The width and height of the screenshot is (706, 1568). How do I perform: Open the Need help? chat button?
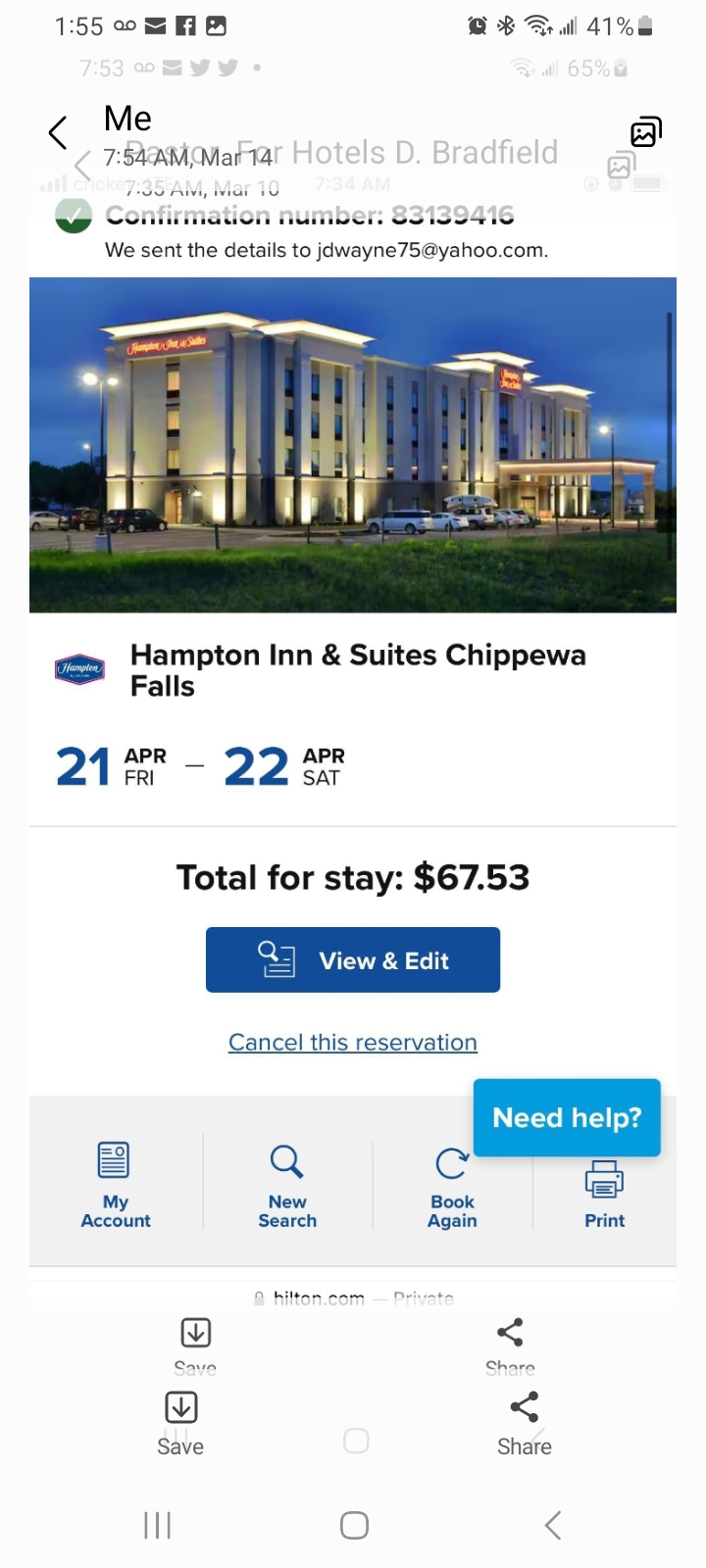click(x=567, y=1117)
